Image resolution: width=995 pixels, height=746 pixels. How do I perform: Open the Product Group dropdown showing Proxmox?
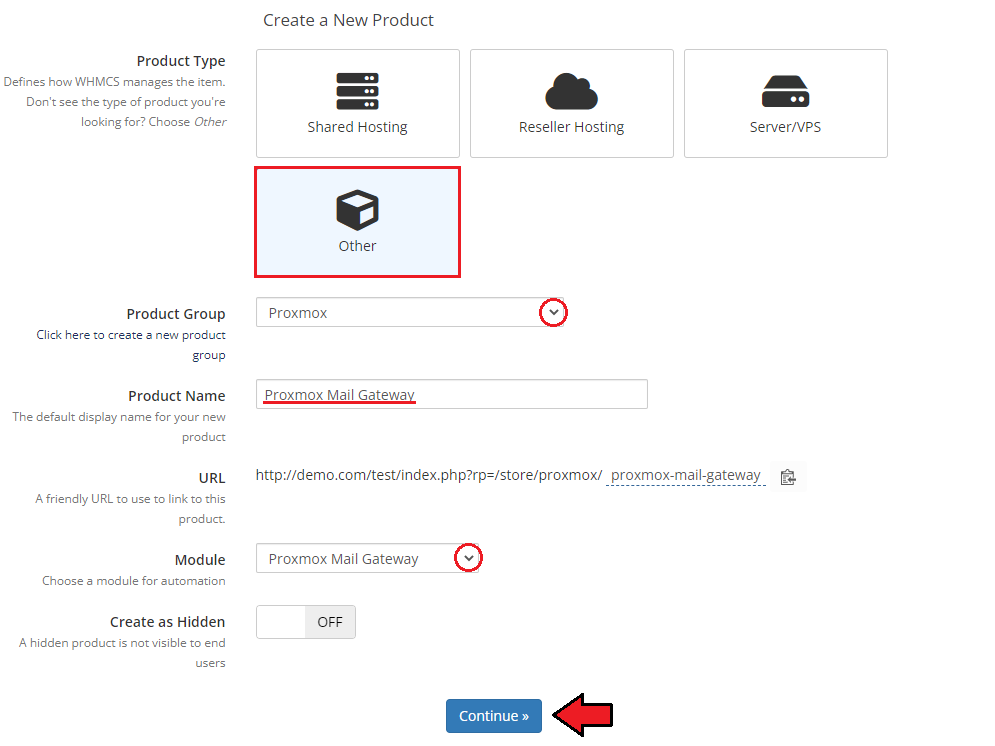coord(409,312)
